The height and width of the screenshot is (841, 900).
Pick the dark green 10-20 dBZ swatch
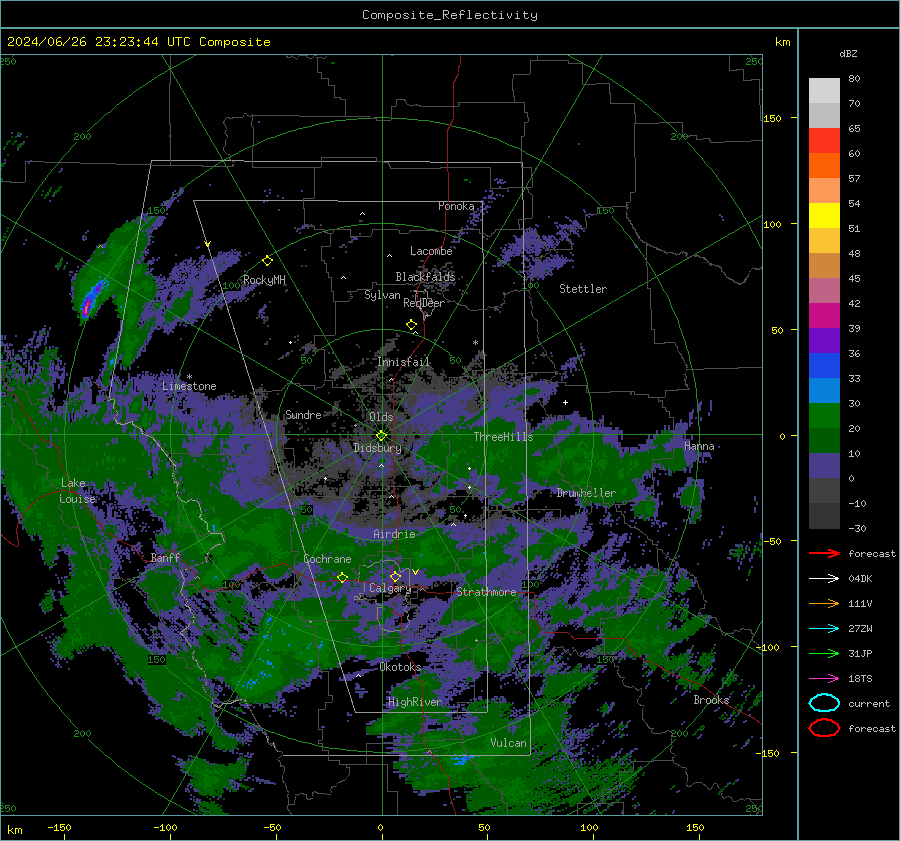(x=824, y=440)
